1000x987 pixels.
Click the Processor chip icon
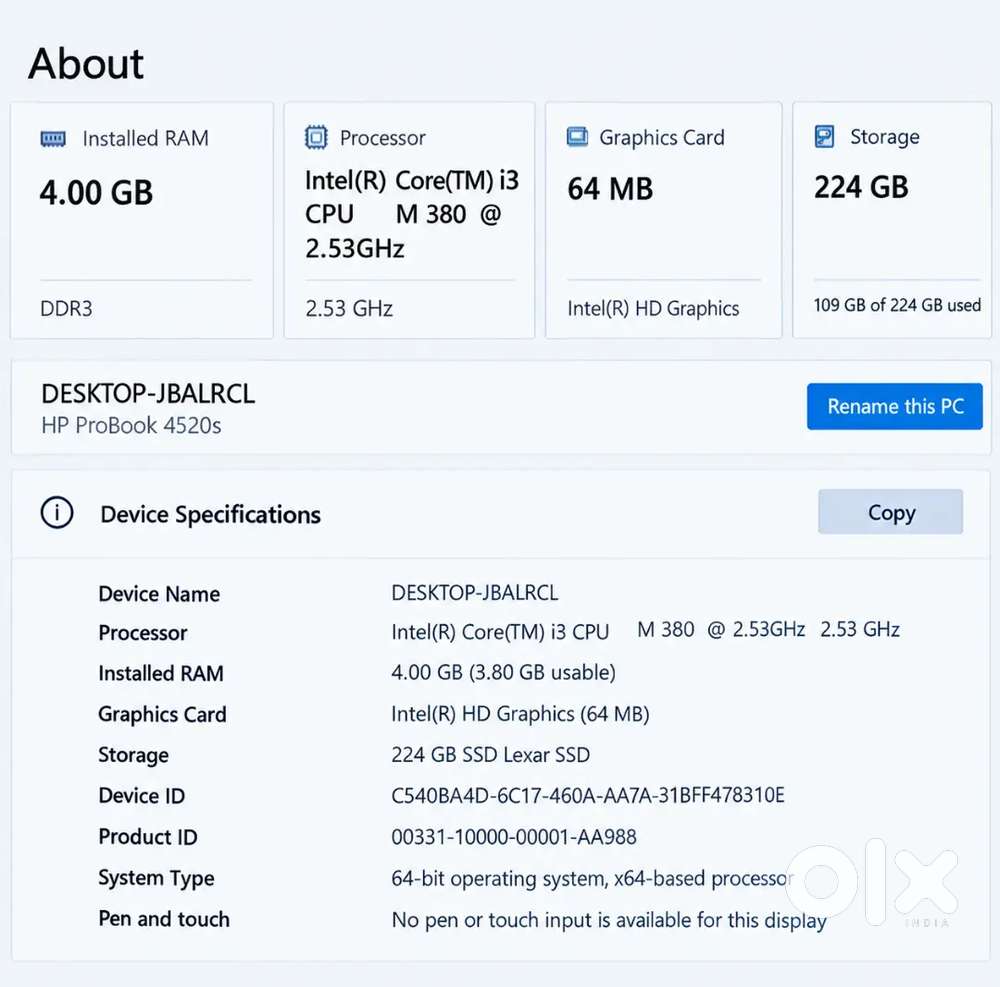[x=316, y=137]
